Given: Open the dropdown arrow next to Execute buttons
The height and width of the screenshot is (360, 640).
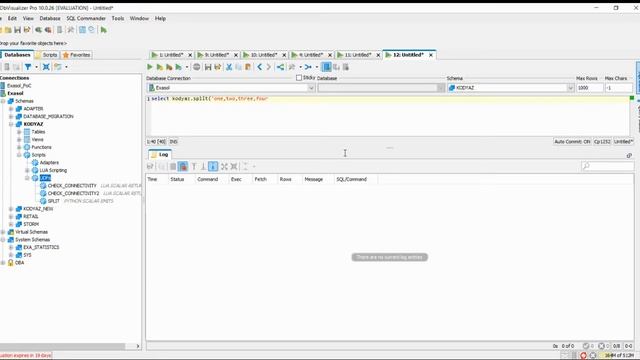Looking at the screenshot, I should point(187,67).
